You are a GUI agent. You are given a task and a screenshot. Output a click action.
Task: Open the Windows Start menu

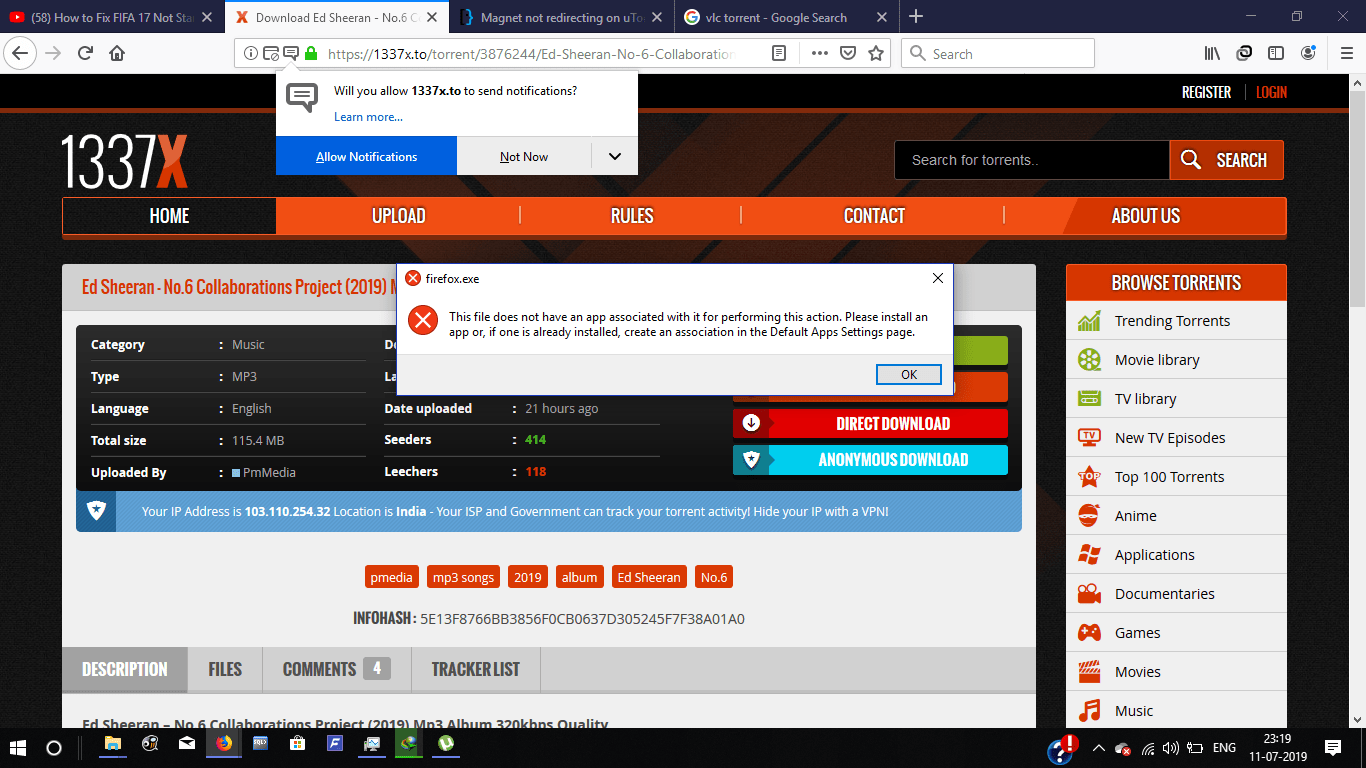point(18,747)
